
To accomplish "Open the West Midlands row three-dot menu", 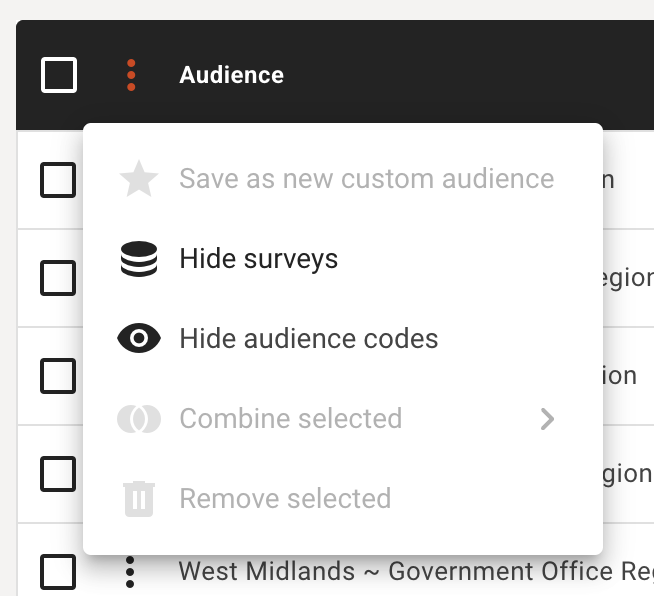I will (130, 572).
